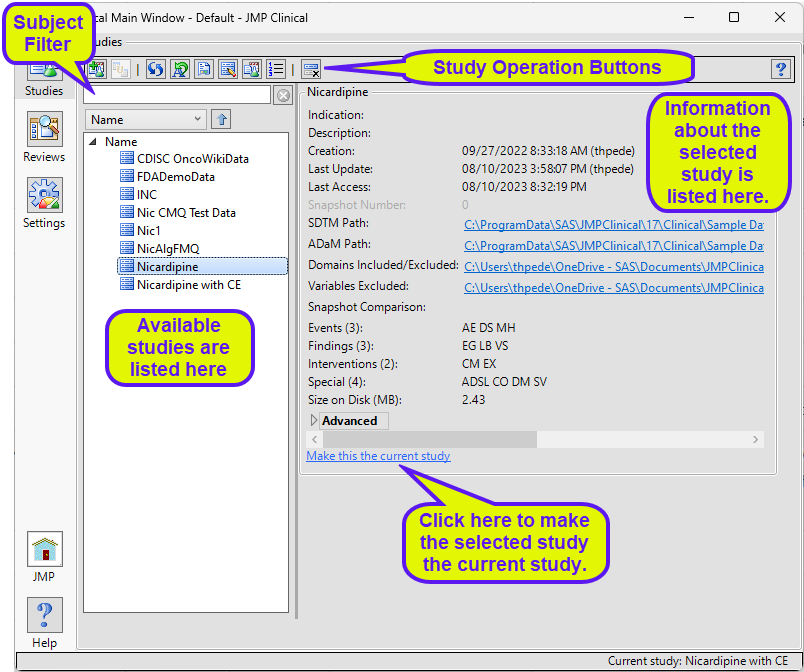Image resolution: width=804 pixels, height=672 pixels.
Task: Minimize the JMP Clinical window
Action: click(689, 17)
